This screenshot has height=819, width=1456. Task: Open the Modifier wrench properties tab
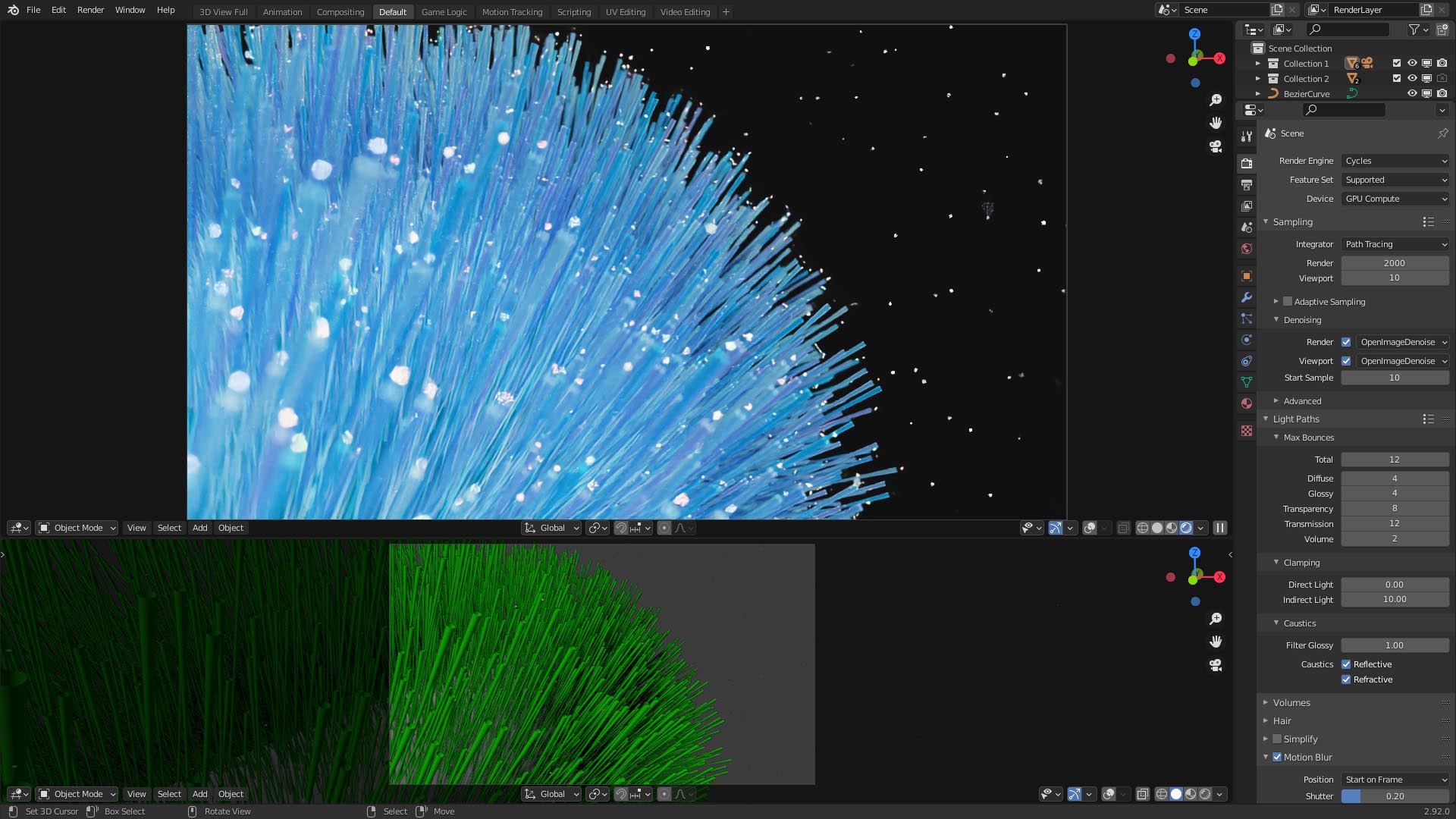point(1247,297)
